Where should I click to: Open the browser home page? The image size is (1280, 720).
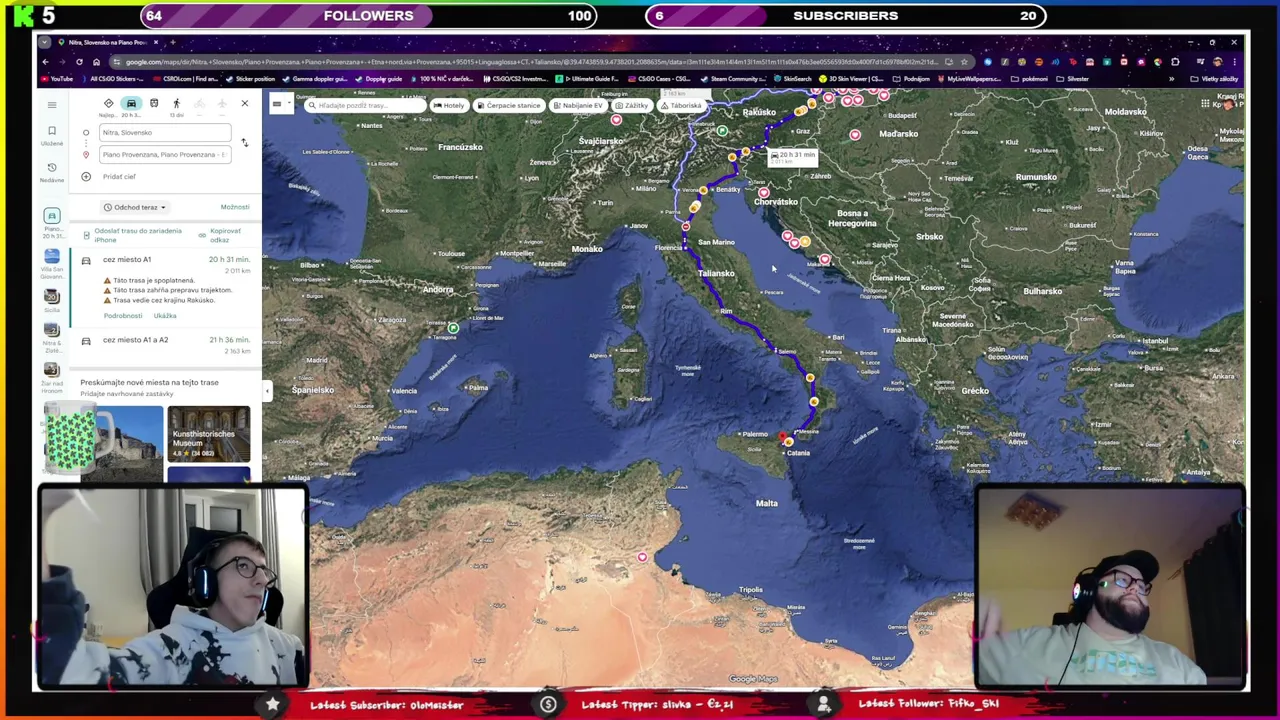click(96, 62)
